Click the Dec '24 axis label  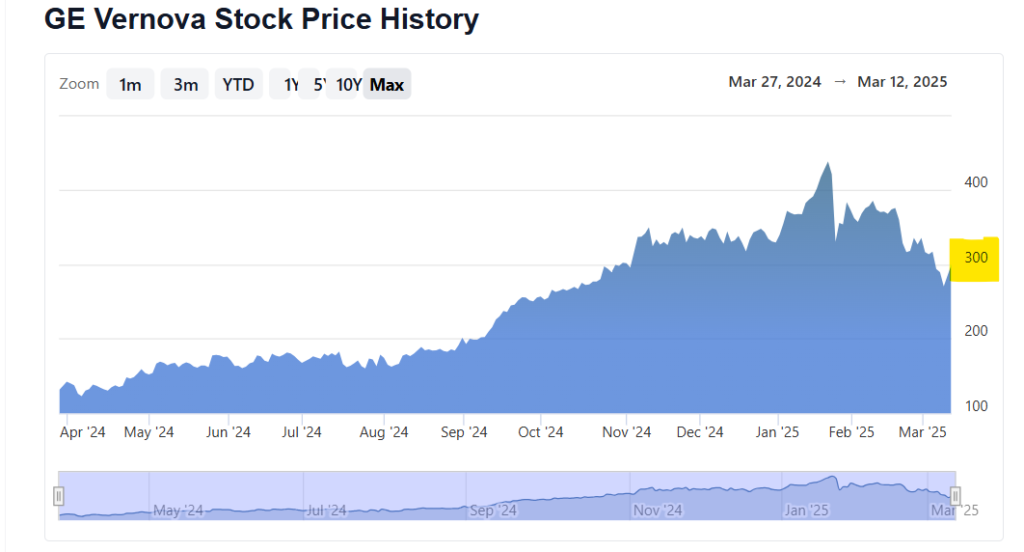tap(699, 432)
